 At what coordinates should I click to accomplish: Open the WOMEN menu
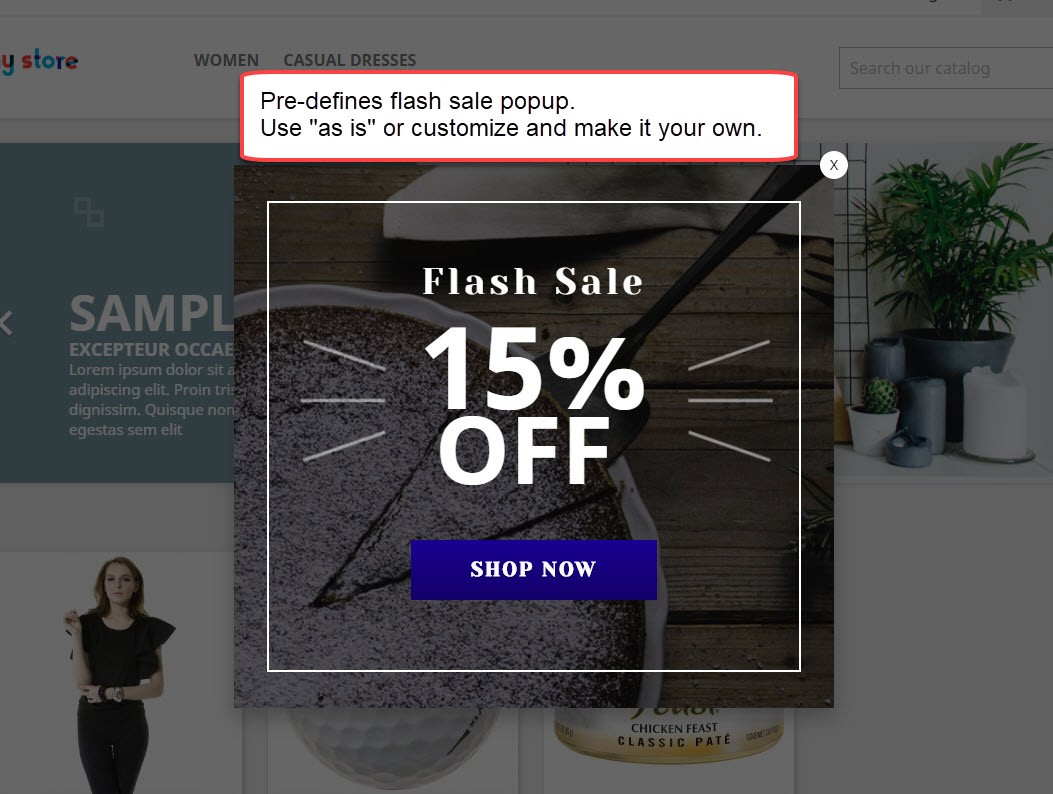(226, 60)
